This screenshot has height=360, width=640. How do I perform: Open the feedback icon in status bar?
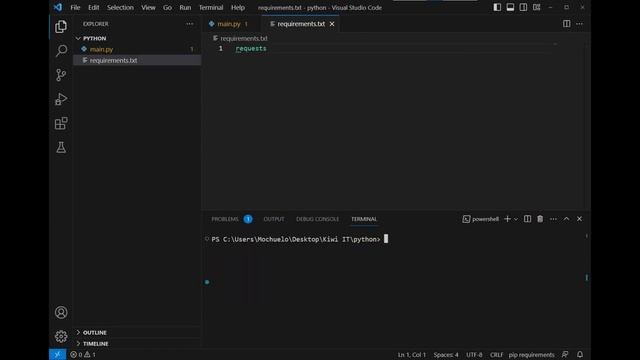[x=565, y=355]
